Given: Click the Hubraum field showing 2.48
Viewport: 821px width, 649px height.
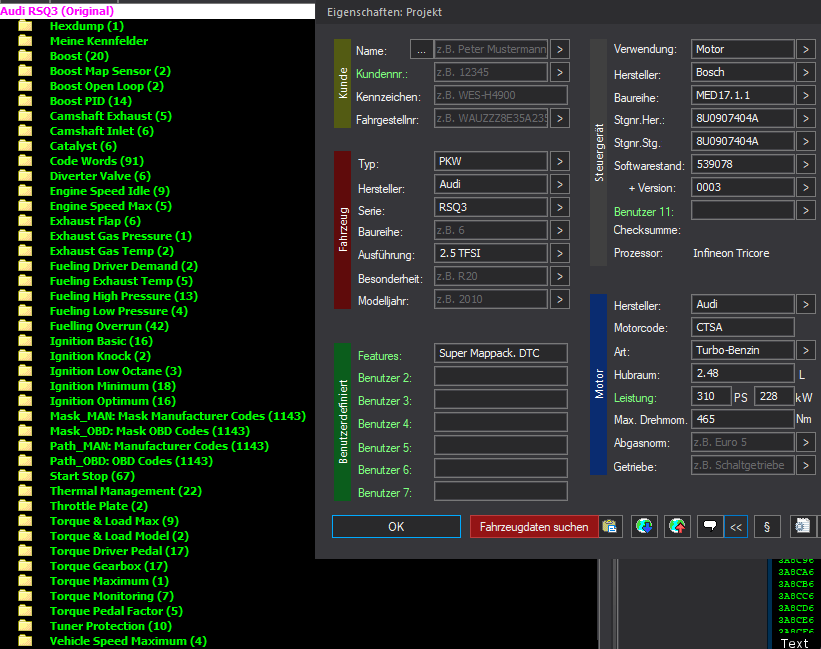Looking at the screenshot, I should [742, 373].
